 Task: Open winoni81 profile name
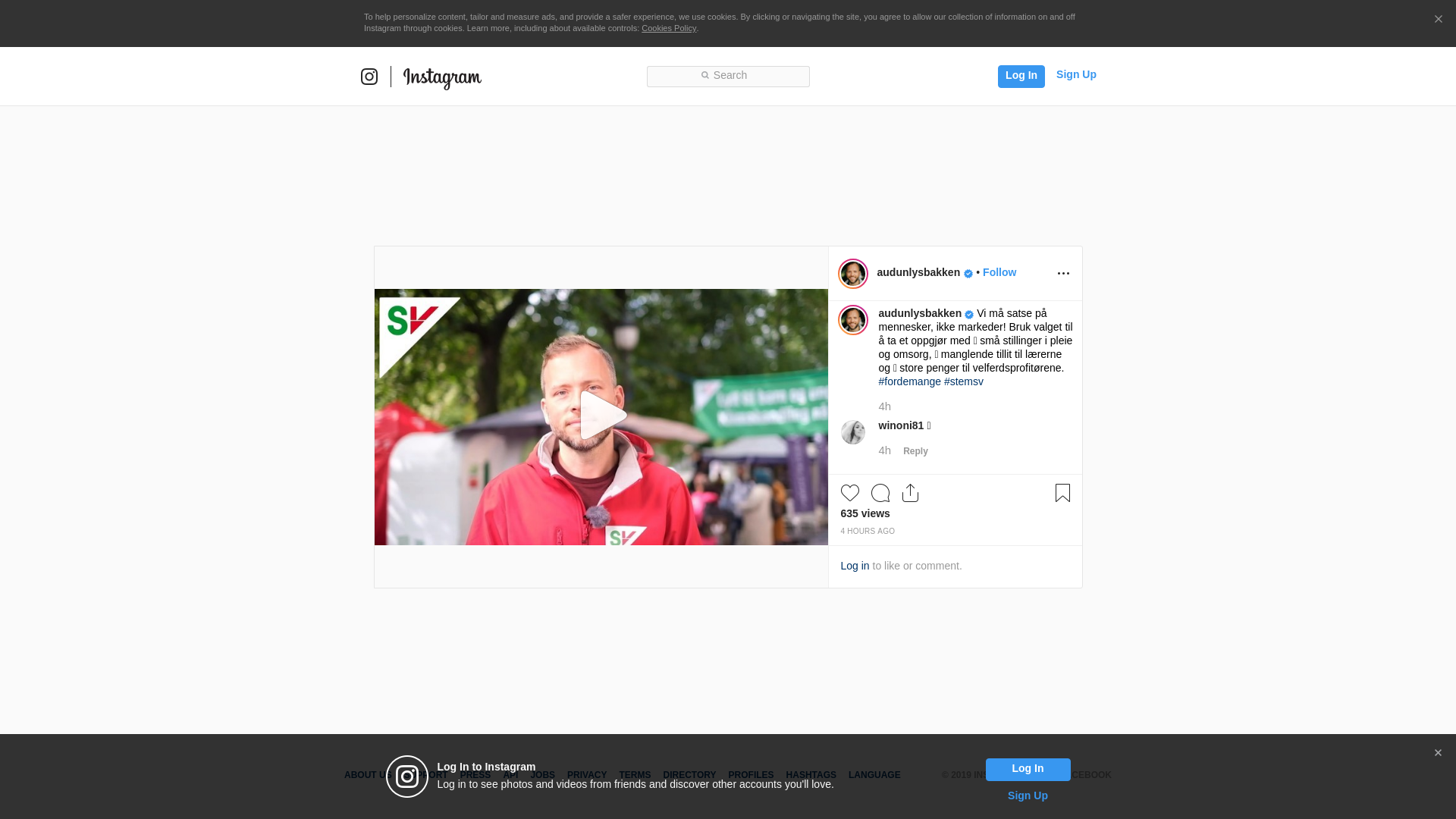click(x=901, y=425)
